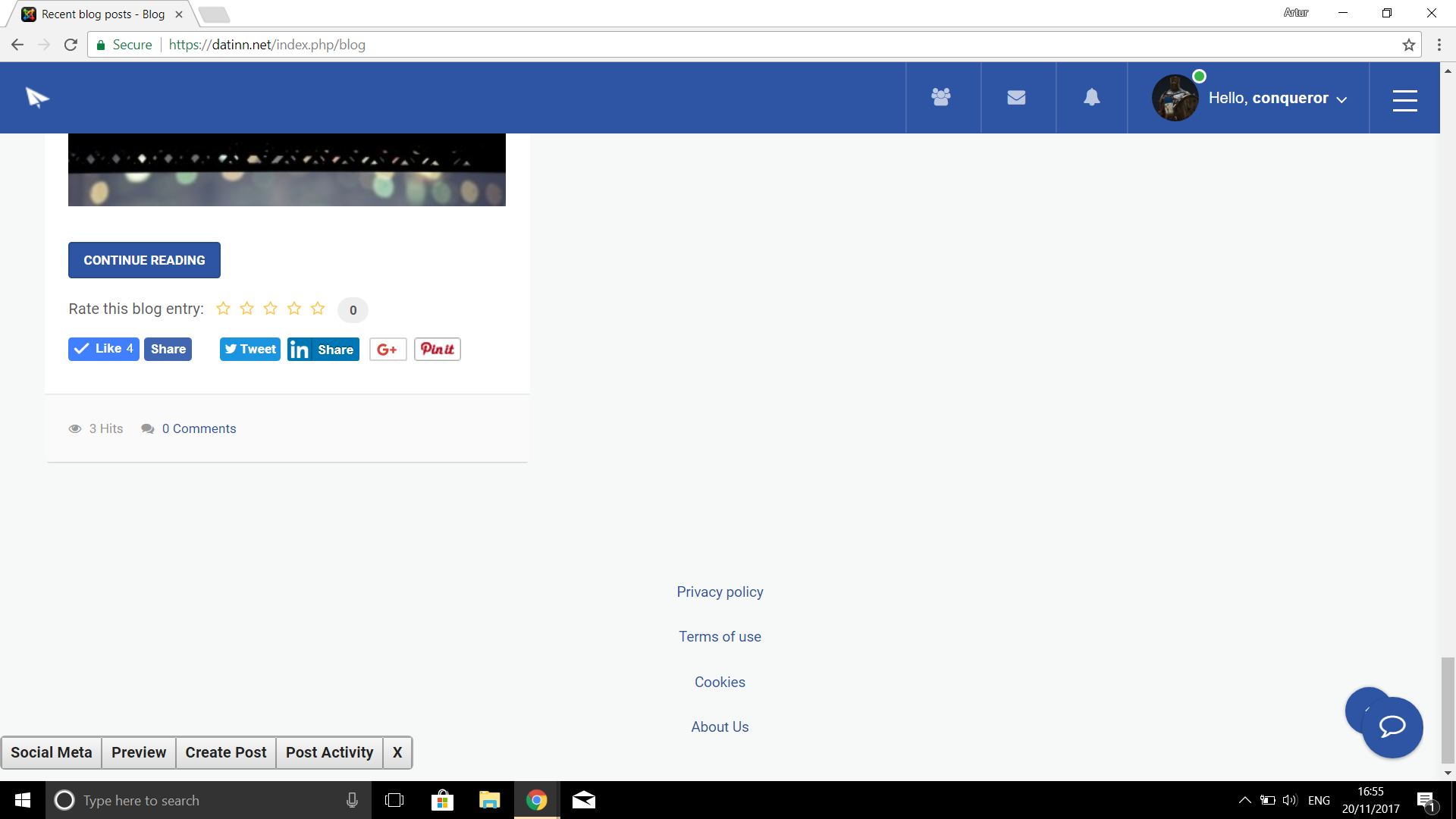Open the hamburger main menu
This screenshot has height=819, width=1456.
point(1404,100)
